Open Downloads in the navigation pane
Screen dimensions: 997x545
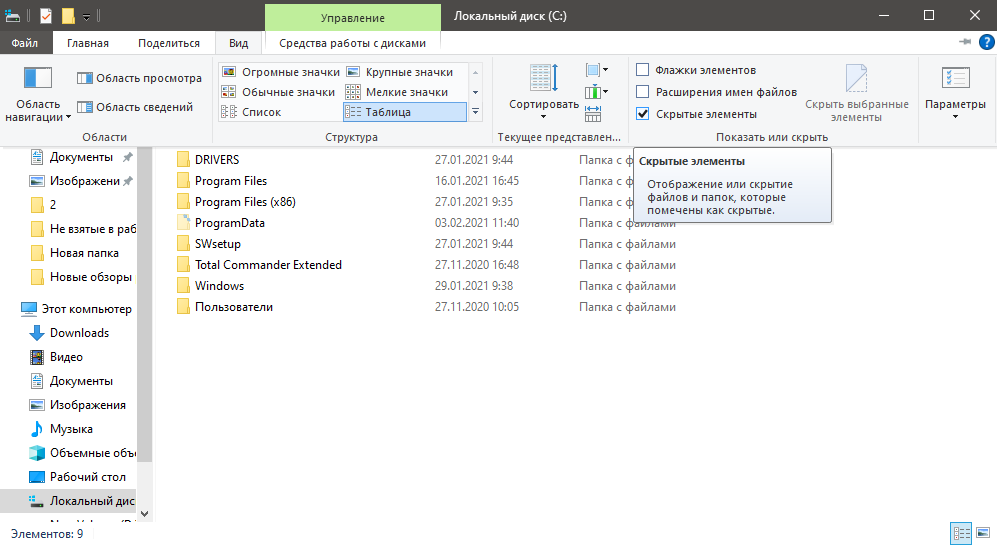[79, 333]
